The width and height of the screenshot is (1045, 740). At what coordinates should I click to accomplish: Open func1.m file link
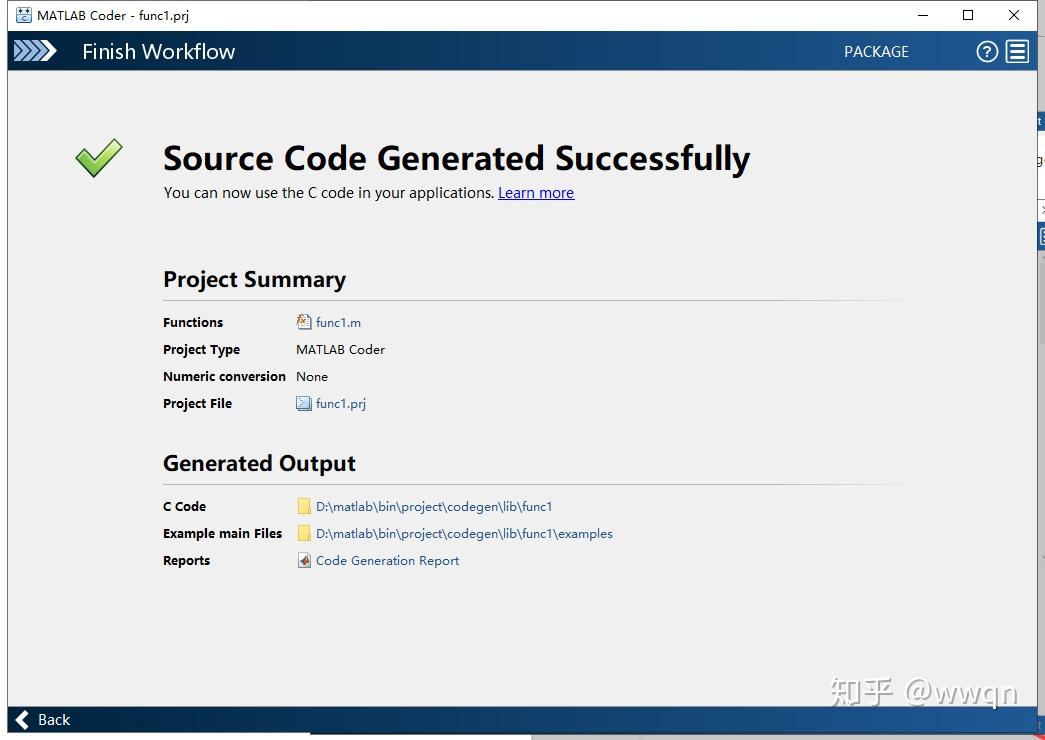tap(338, 322)
